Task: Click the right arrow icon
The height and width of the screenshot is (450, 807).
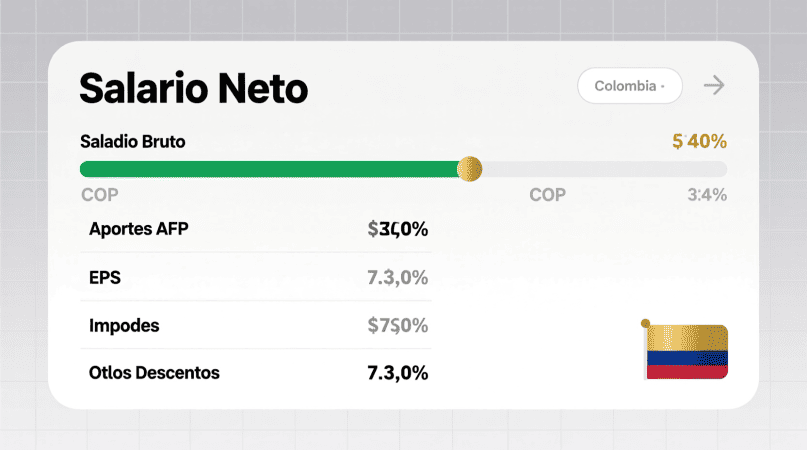Action: click(x=713, y=85)
